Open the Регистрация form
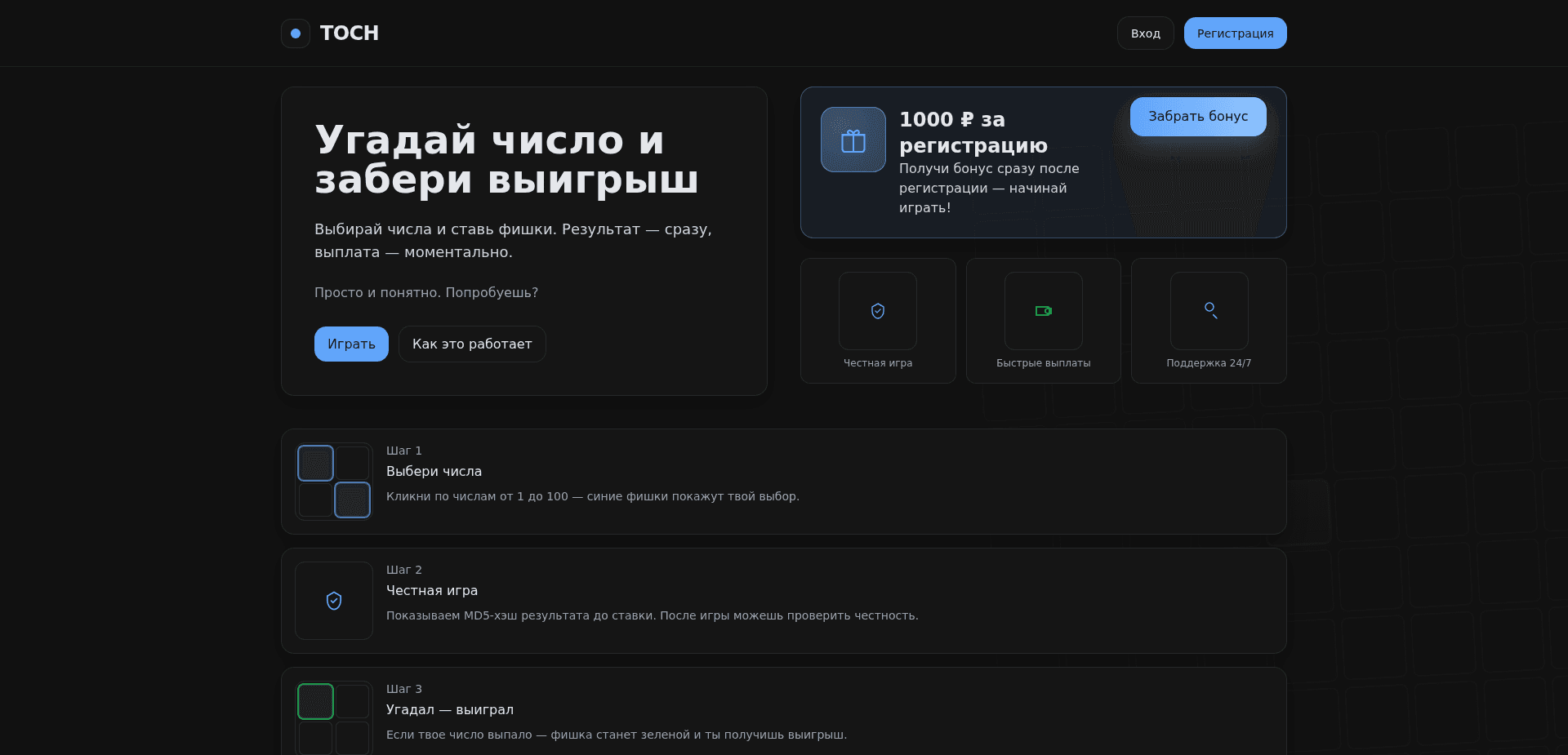Image resolution: width=1568 pixels, height=755 pixels. coord(1235,33)
